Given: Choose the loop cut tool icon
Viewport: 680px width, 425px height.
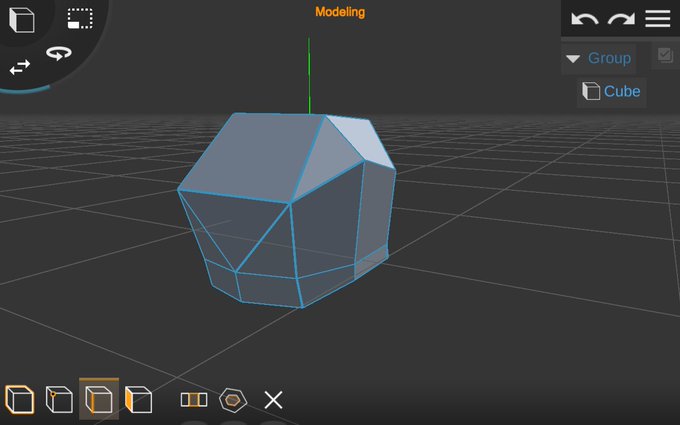Looking at the screenshot, I should point(194,399).
